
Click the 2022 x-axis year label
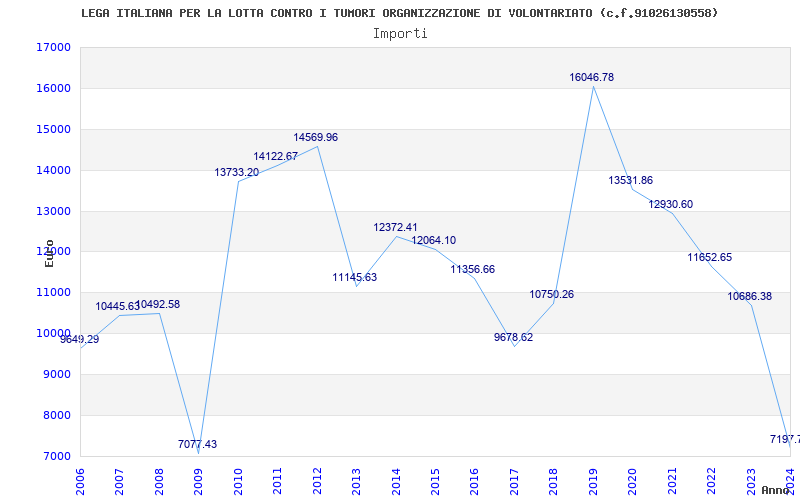(712, 481)
